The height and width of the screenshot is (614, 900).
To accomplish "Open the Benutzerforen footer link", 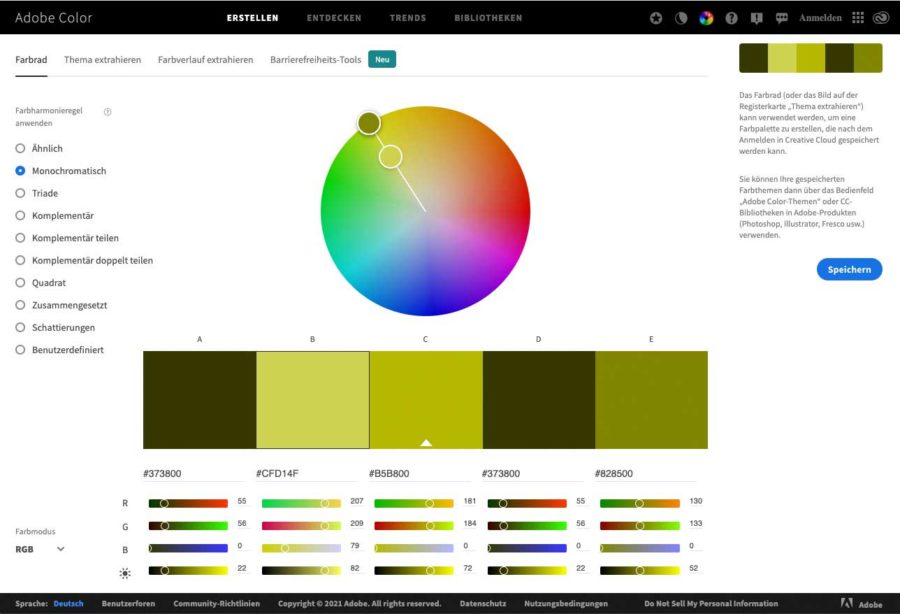I will point(129,604).
